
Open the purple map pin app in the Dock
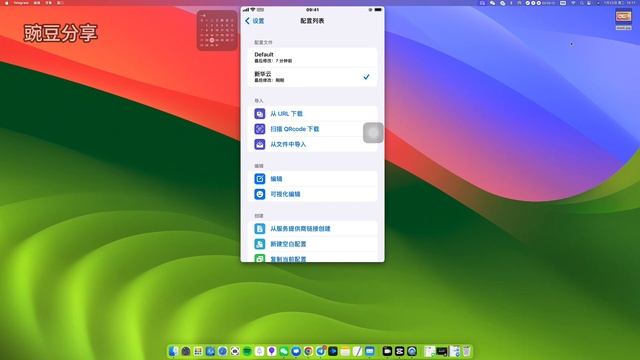click(271, 351)
